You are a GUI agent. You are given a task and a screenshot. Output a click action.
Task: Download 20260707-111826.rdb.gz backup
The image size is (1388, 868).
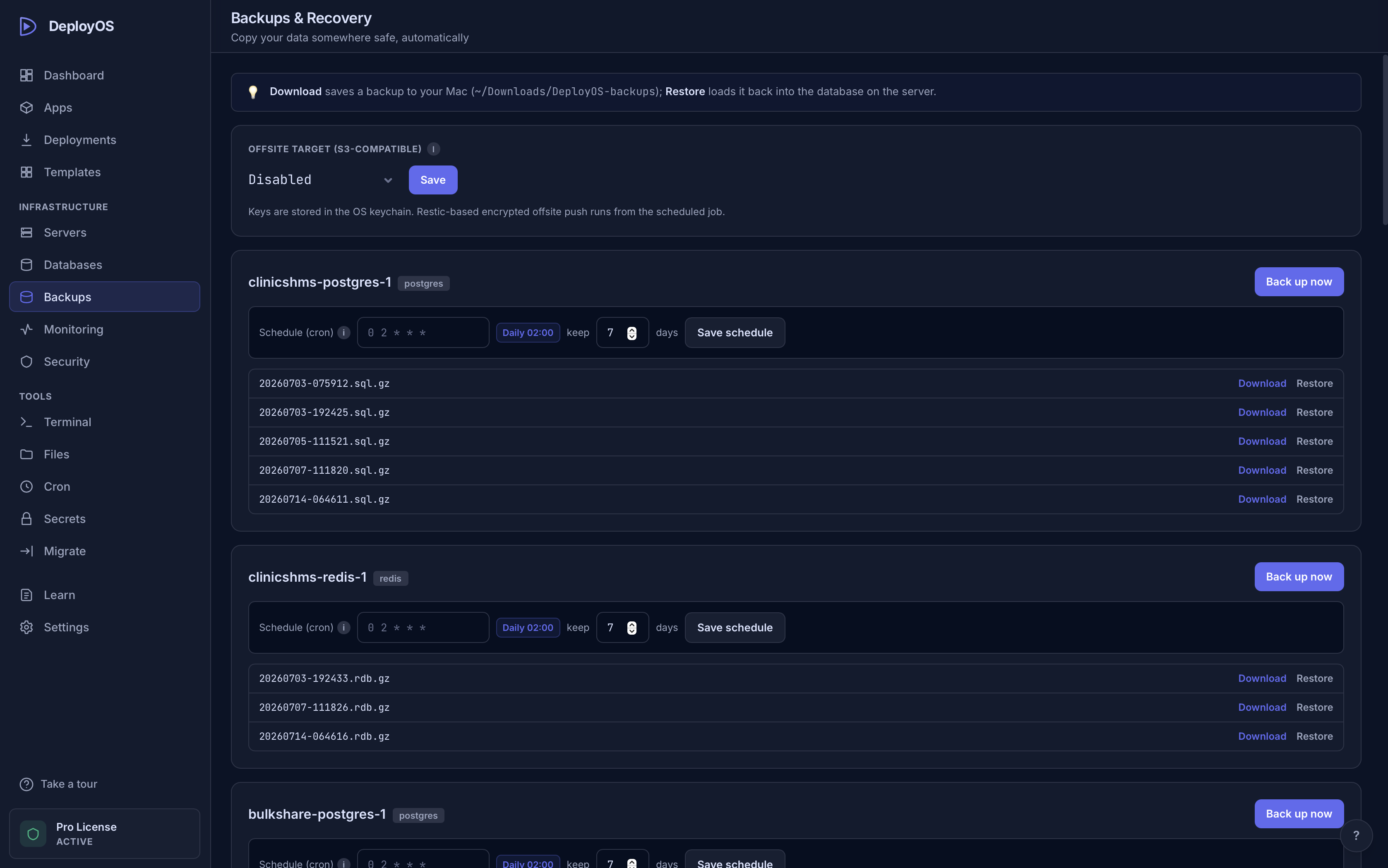pos(1262,707)
